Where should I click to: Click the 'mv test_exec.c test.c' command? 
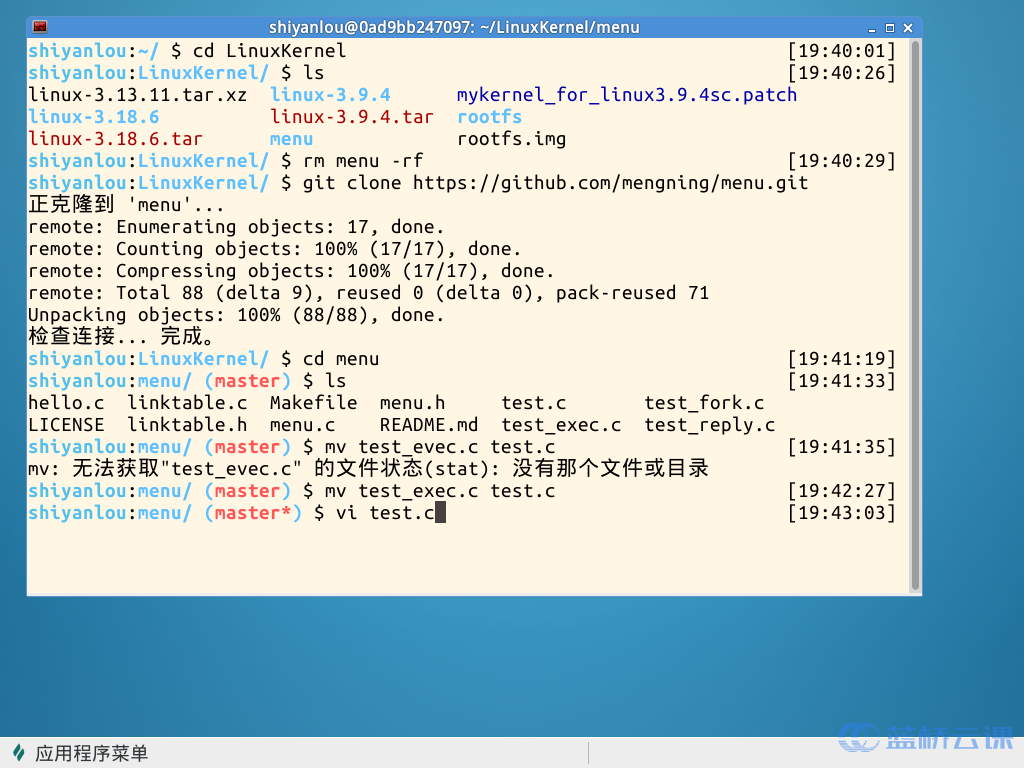click(440, 491)
